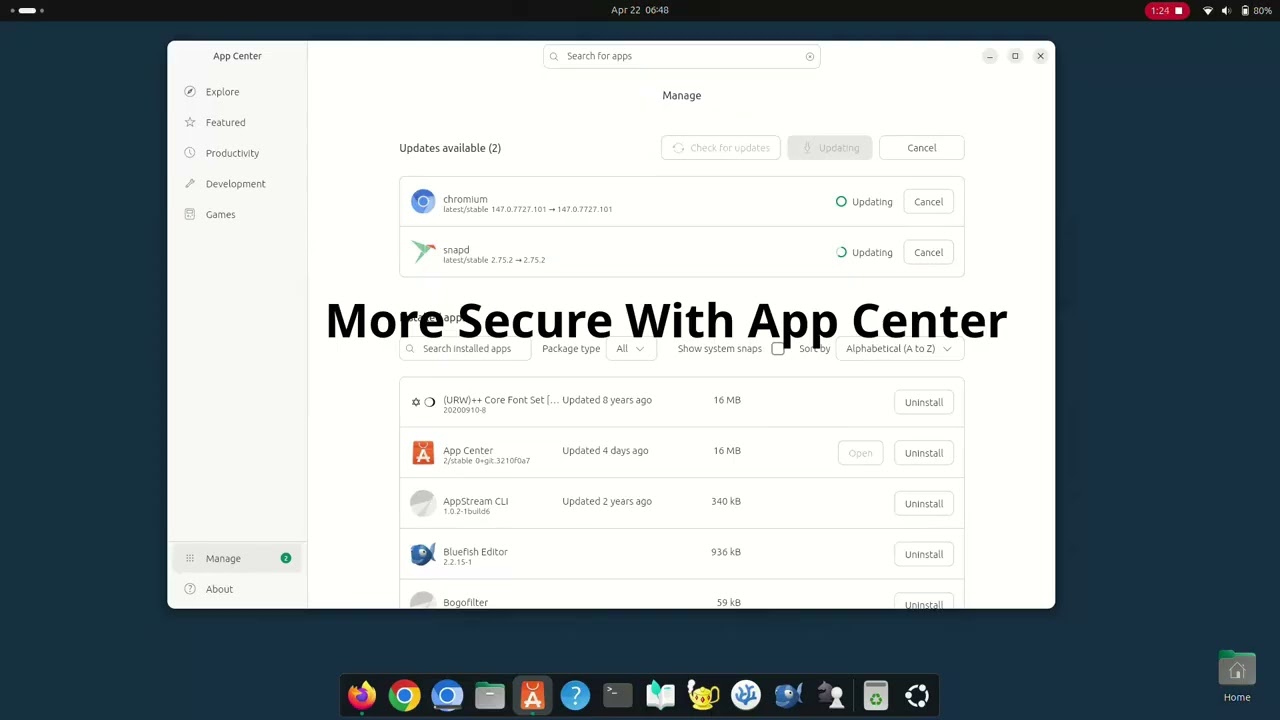Cancel the chromium update
This screenshot has width=1280, height=720.
(928, 202)
